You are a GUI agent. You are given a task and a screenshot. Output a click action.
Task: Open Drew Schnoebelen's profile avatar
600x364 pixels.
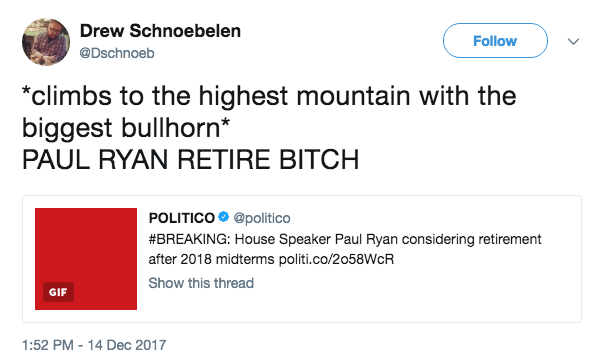(x=46, y=42)
